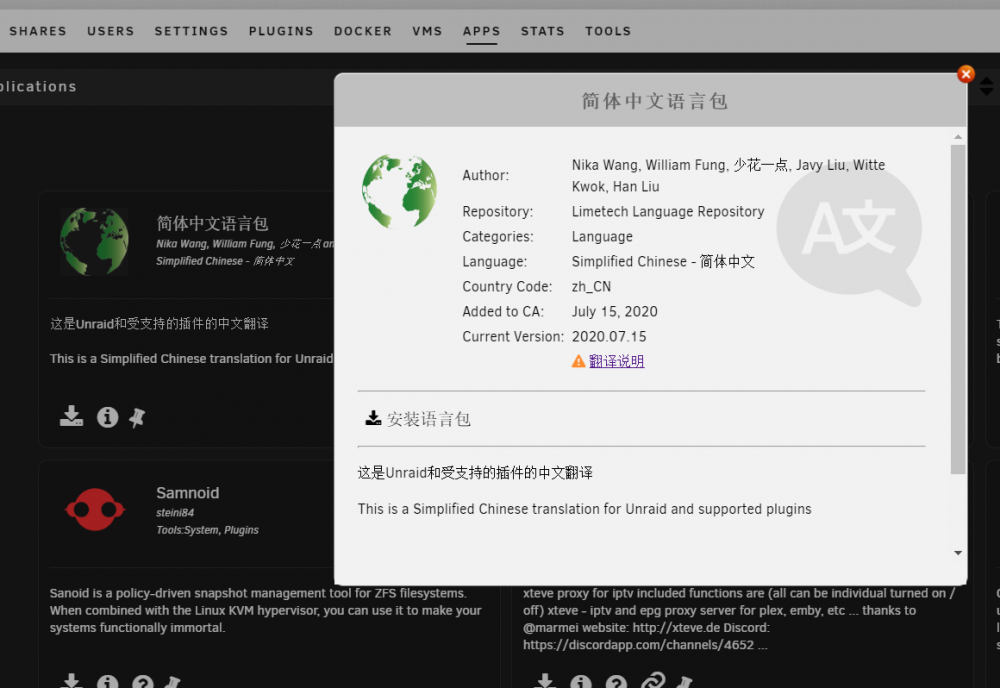
Task: Click the Language category value in popup
Action: [x=602, y=237]
